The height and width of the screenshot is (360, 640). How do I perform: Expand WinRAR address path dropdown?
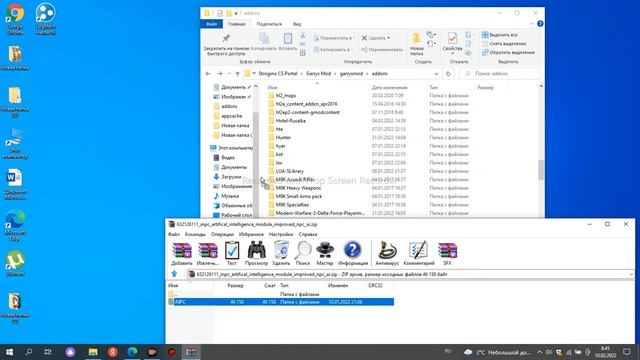[x=631, y=274]
